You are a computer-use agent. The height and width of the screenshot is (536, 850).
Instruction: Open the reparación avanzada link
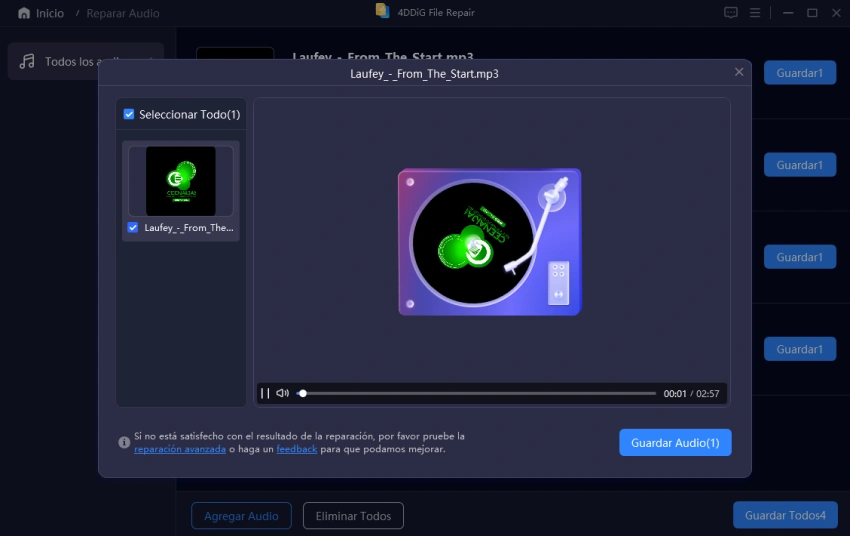[x=180, y=449]
